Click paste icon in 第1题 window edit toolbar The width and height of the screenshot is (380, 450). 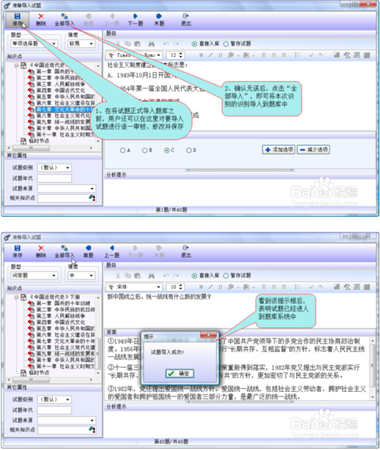[x=137, y=44]
